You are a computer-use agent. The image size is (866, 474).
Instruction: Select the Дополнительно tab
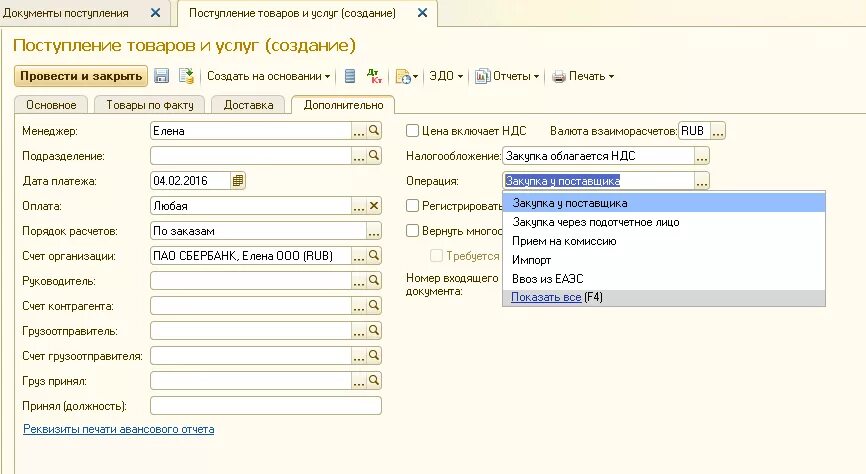point(343,105)
